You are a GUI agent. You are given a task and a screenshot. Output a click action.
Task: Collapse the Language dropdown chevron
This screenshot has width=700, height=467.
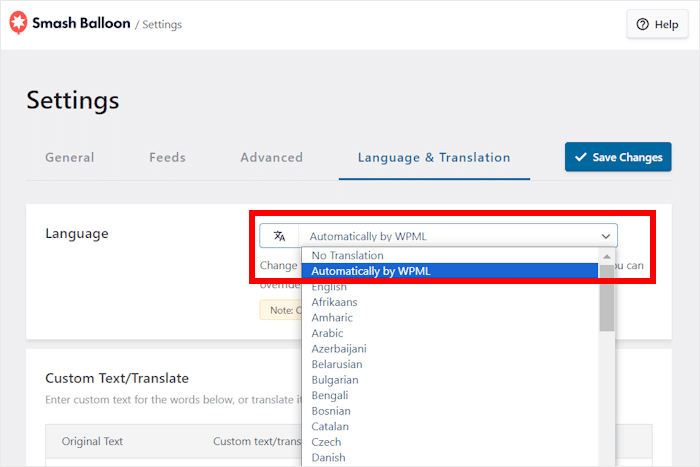coord(605,236)
